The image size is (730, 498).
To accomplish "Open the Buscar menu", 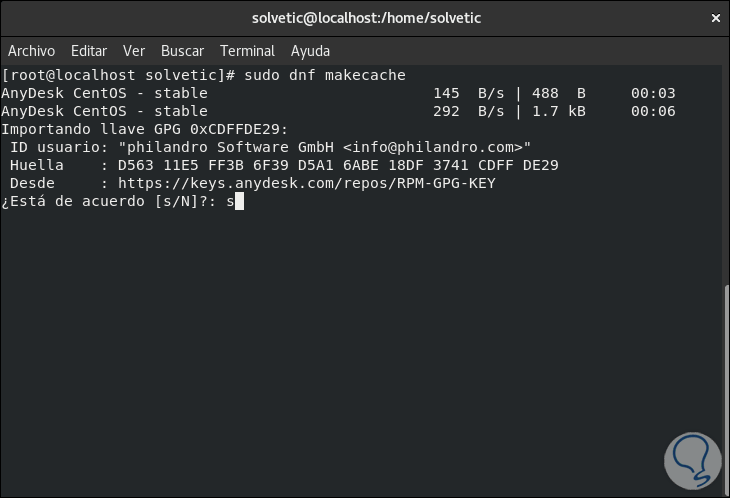I will [x=182, y=51].
